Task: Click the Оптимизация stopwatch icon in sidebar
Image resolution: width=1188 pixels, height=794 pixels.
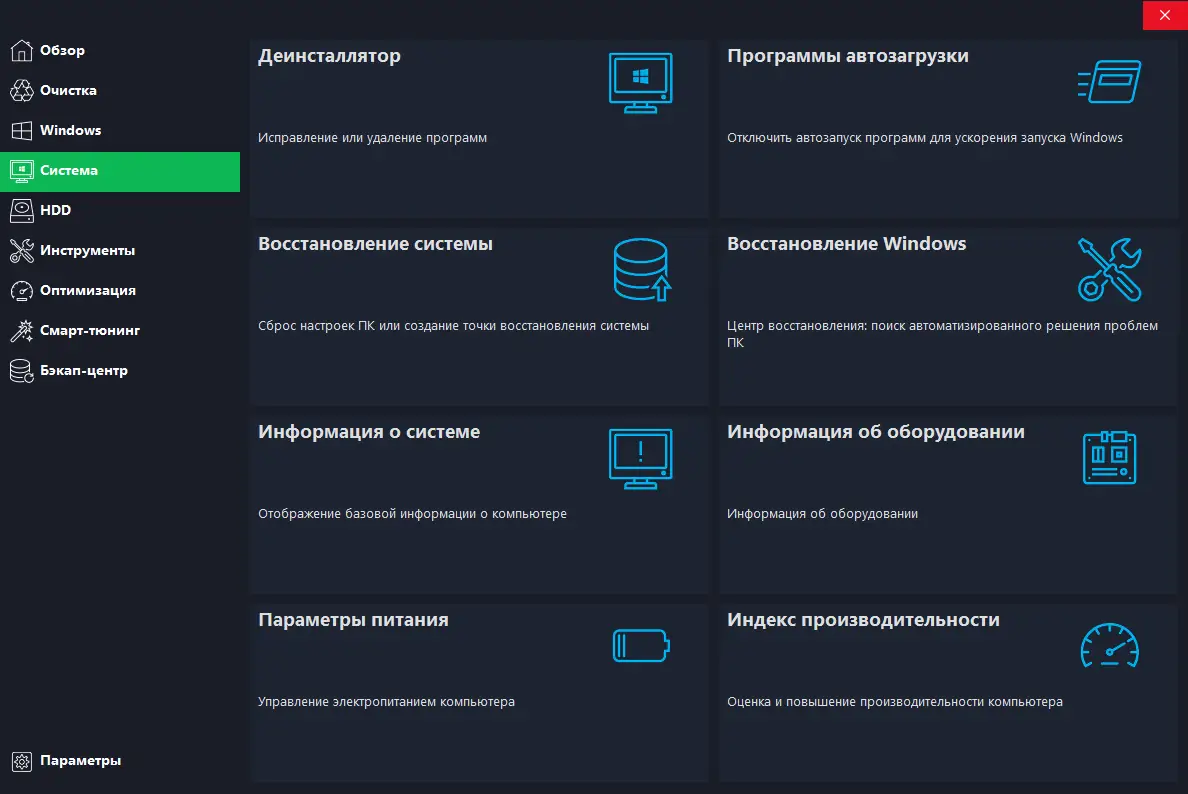Action: [x=21, y=290]
